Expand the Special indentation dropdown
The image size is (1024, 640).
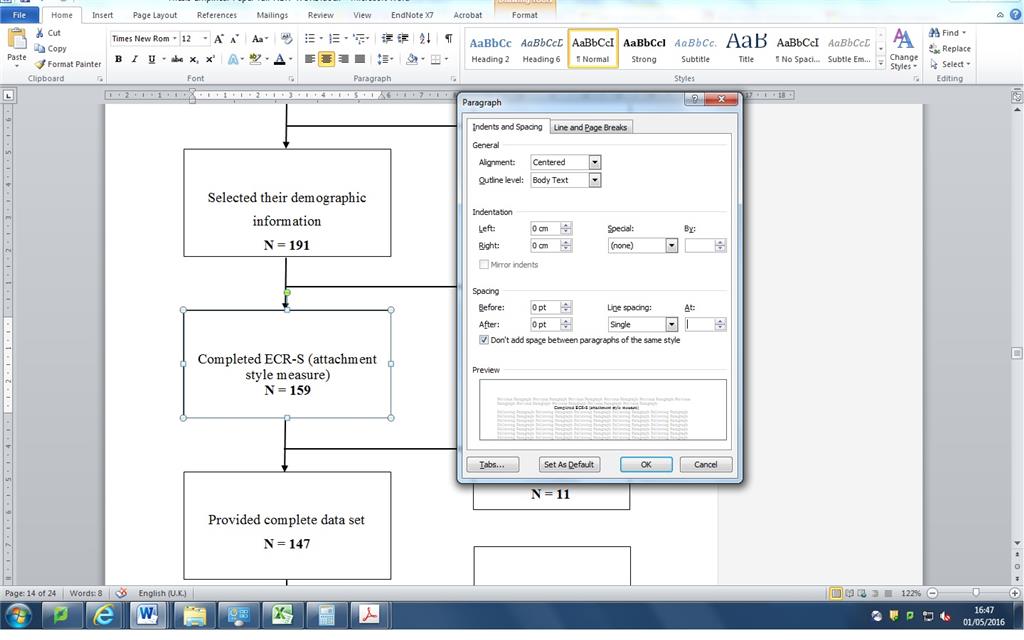(x=671, y=246)
